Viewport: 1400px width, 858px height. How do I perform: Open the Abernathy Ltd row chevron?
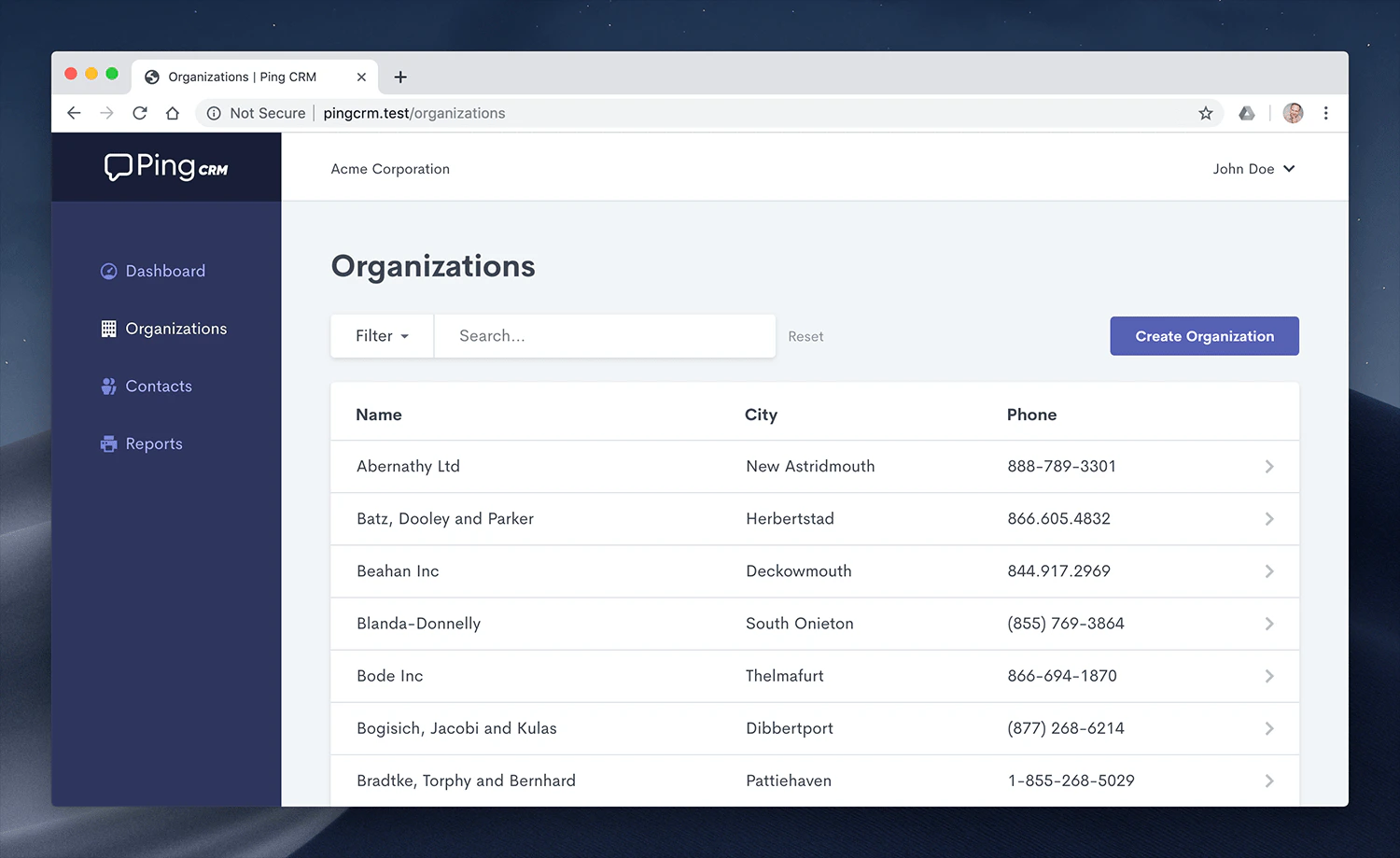[x=1268, y=466]
